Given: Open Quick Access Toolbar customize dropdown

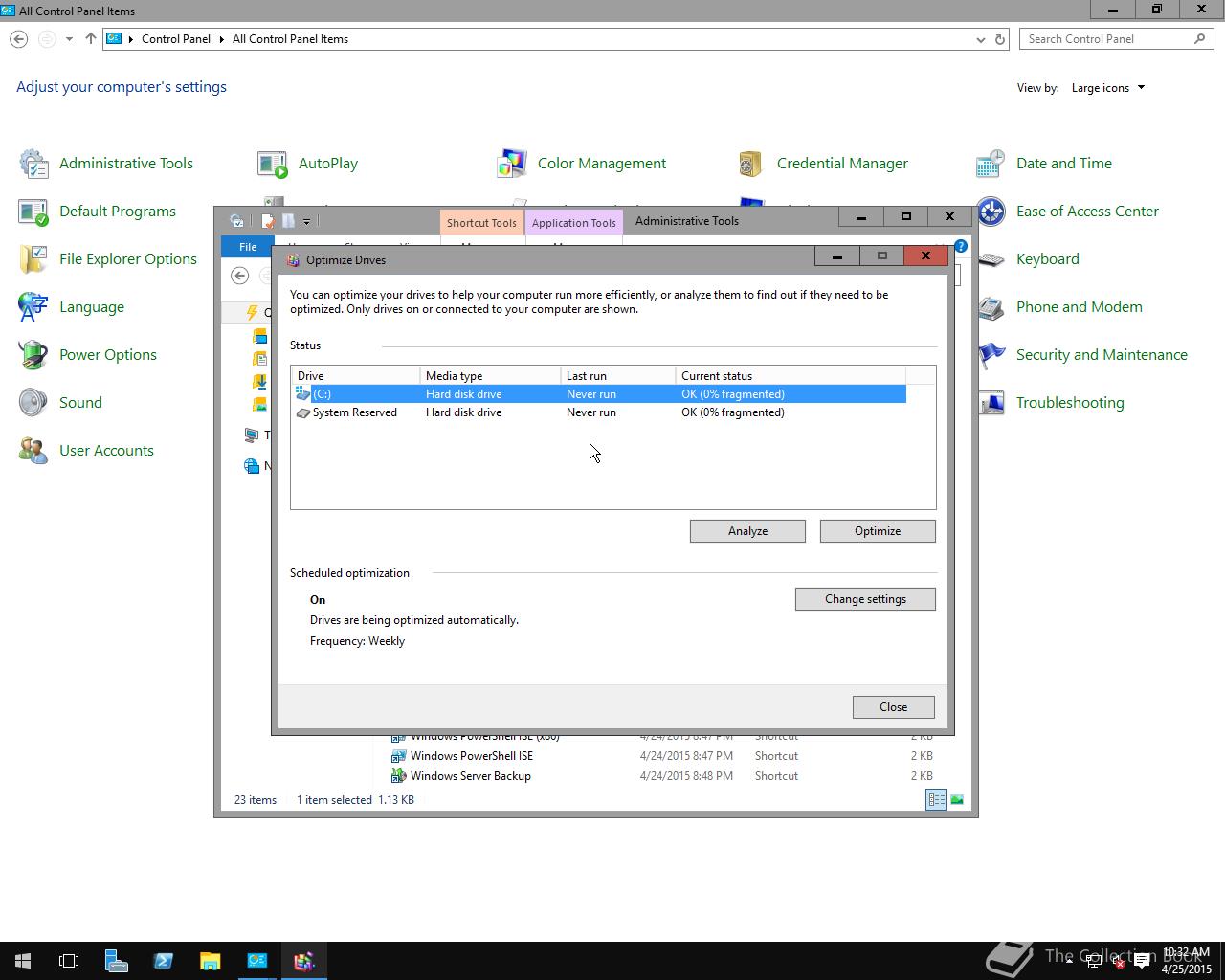Looking at the screenshot, I should pyautogui.click(x=306, y=221).
